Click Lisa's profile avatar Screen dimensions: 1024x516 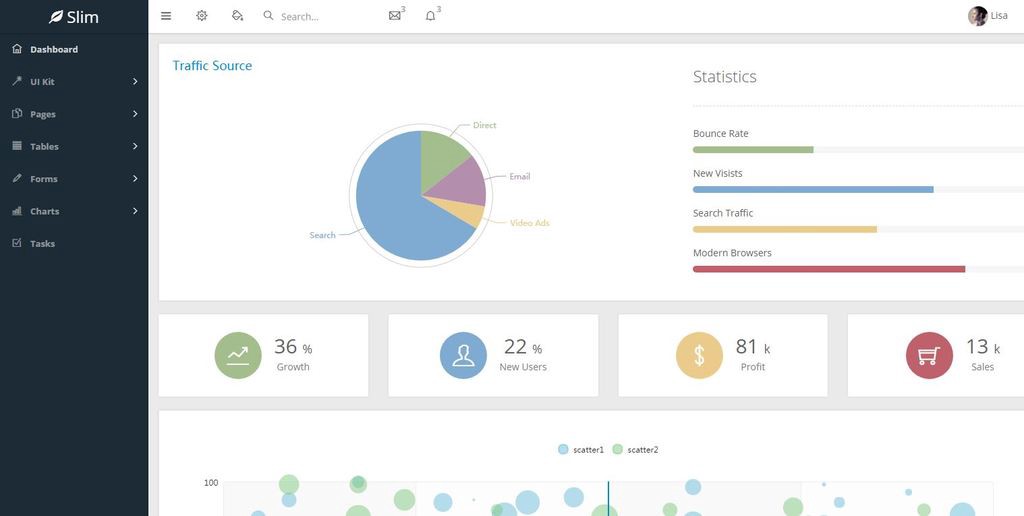pyautogui.click(x=978, y=16)
